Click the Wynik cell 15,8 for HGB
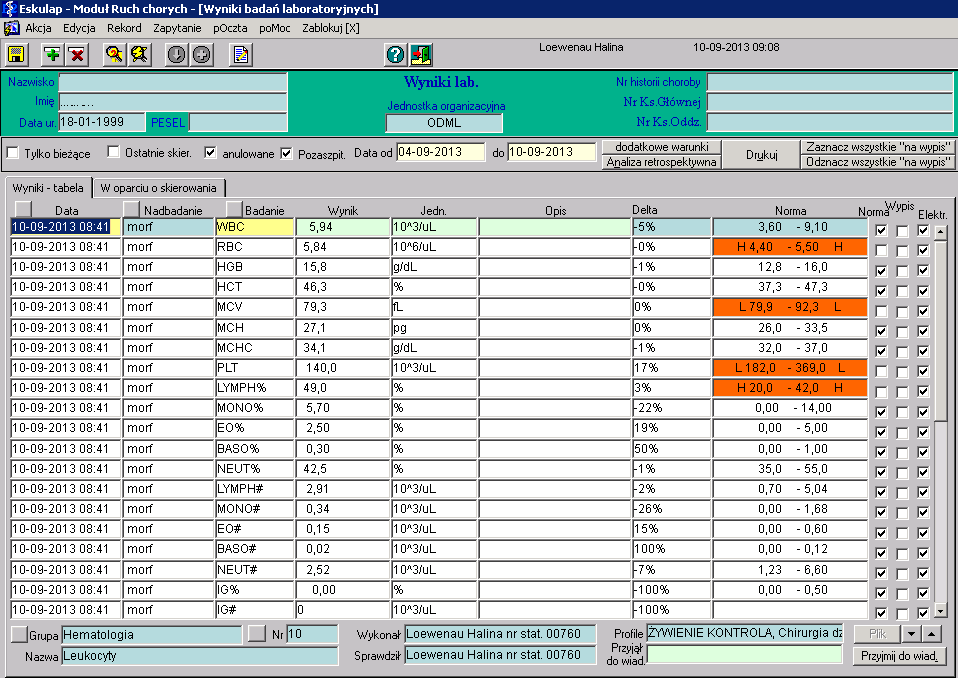 tap(343, 267)
